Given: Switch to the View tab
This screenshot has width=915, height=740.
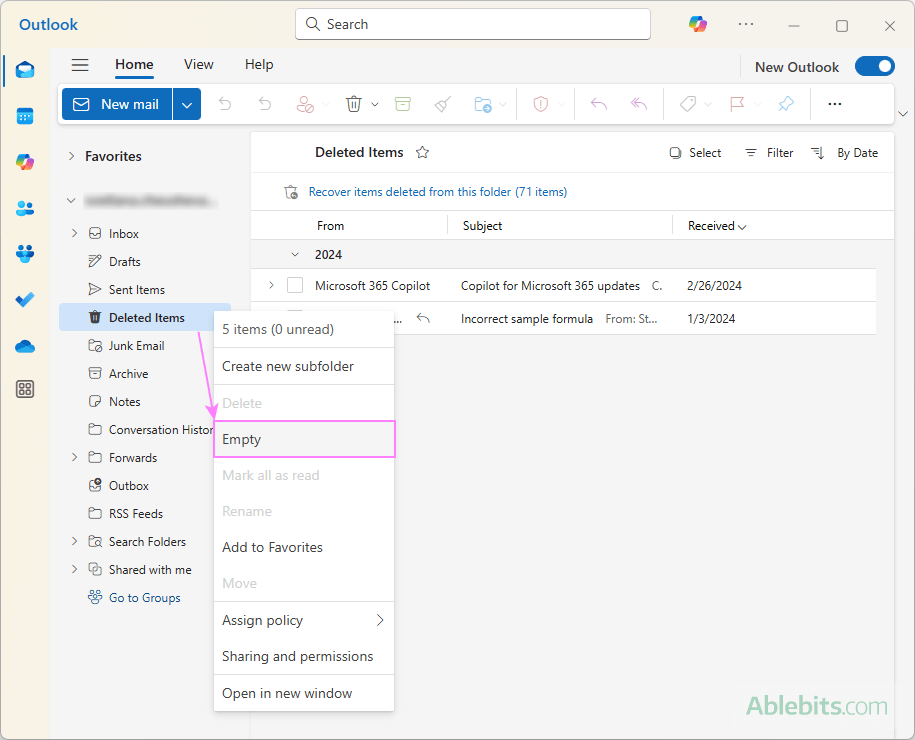Looking at the screenshot, I should 198,65.
